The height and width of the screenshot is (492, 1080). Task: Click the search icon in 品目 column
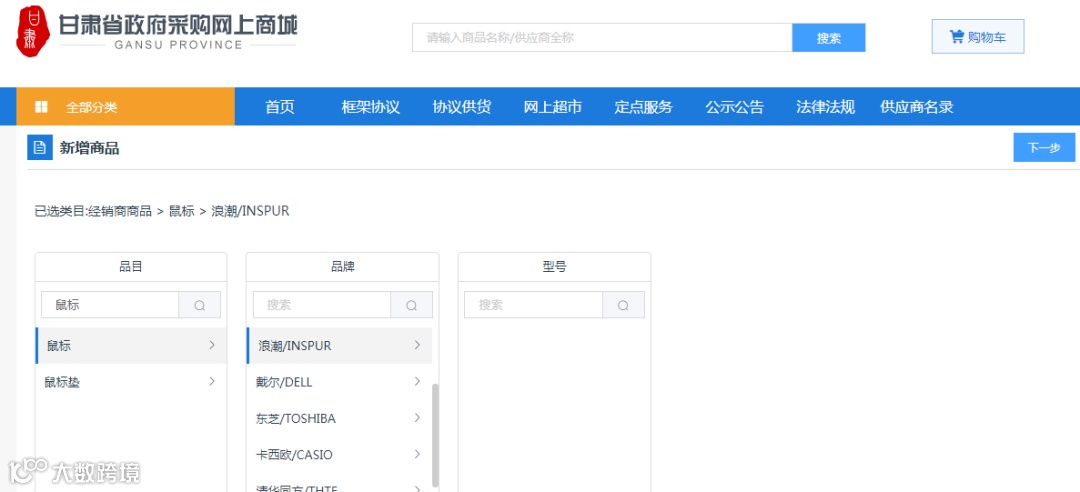[x=200, y=305]
